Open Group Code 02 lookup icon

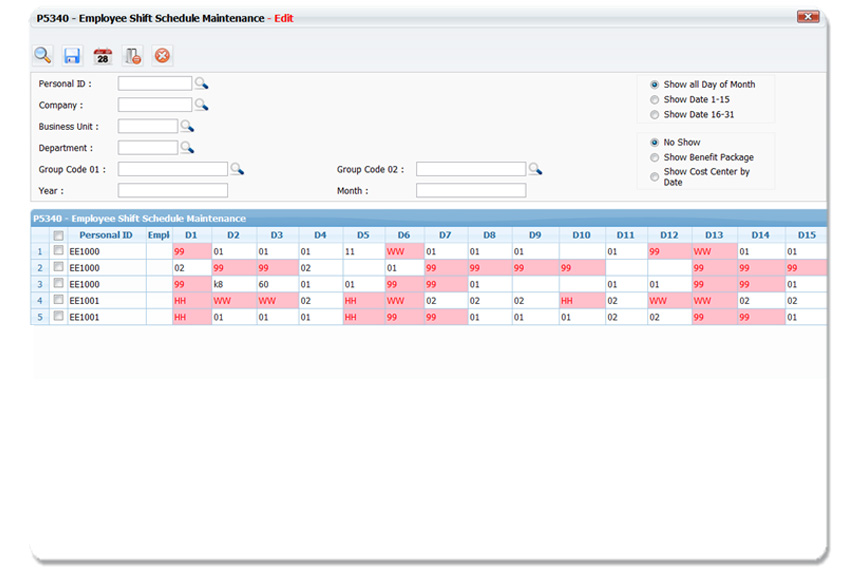[x=535, y=169]
